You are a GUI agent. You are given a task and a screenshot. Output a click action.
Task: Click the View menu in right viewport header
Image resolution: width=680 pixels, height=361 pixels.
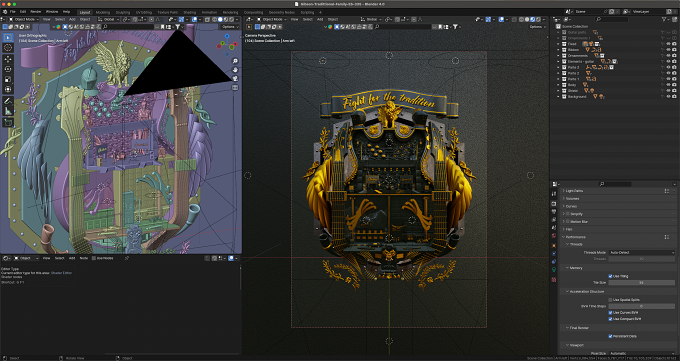coord(294,20)
